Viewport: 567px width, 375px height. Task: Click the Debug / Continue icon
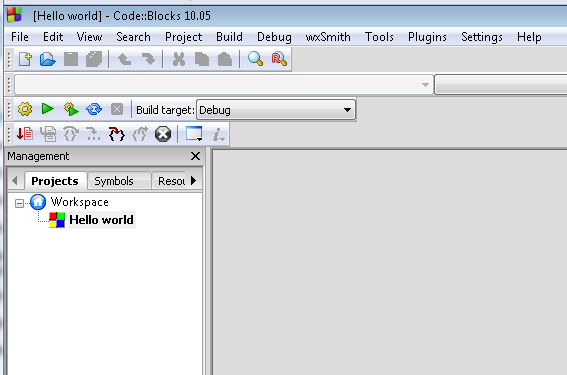click(25, 134)
